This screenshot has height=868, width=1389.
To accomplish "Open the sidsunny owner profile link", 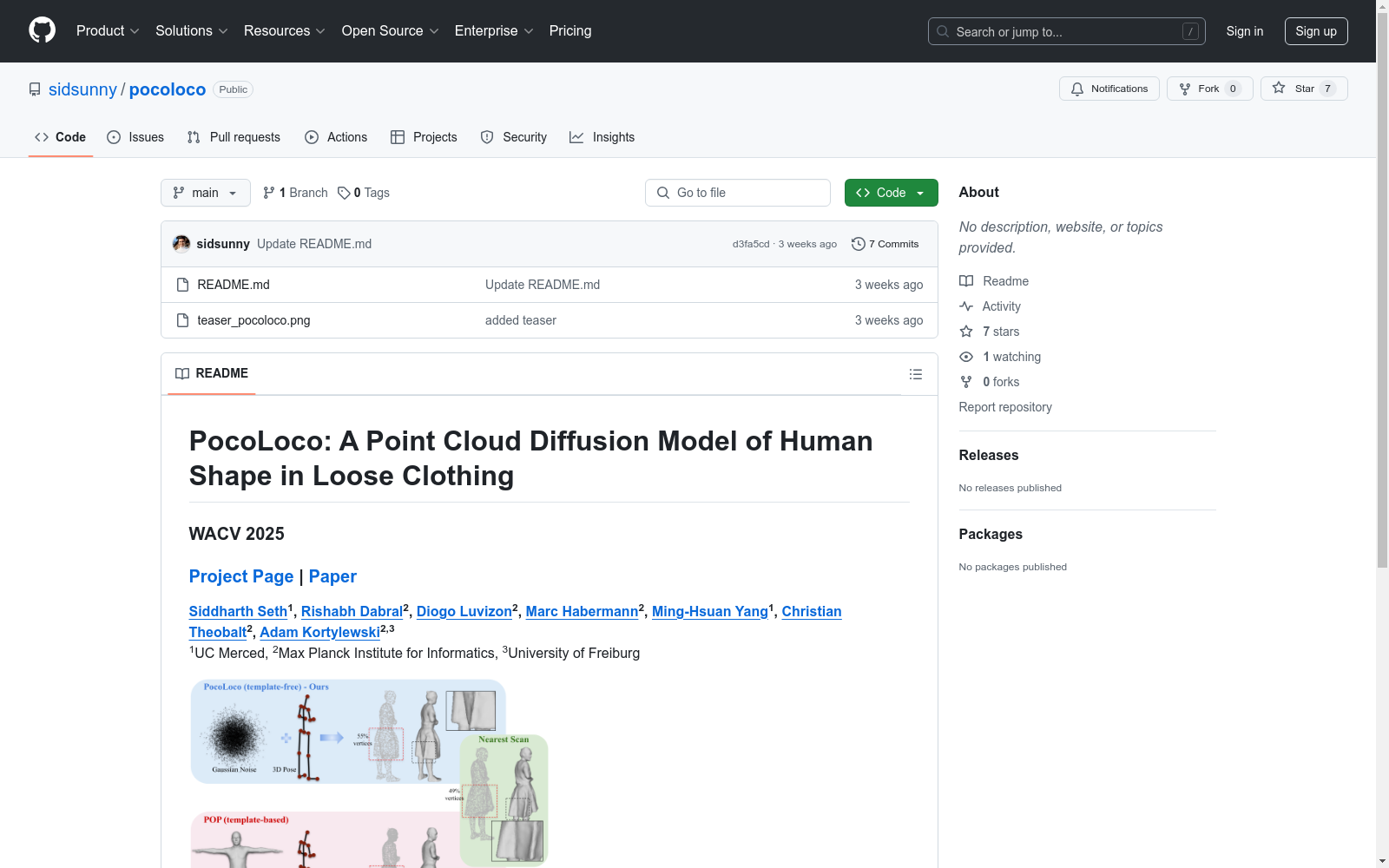I will [82, 89].
